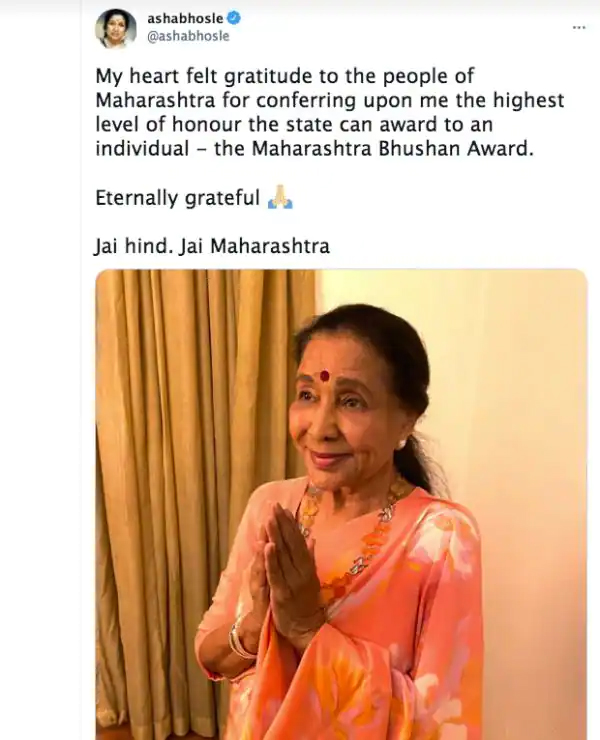Click the golden curtain in the photo
Screen dimensions: 600x740
pos(198,472)
